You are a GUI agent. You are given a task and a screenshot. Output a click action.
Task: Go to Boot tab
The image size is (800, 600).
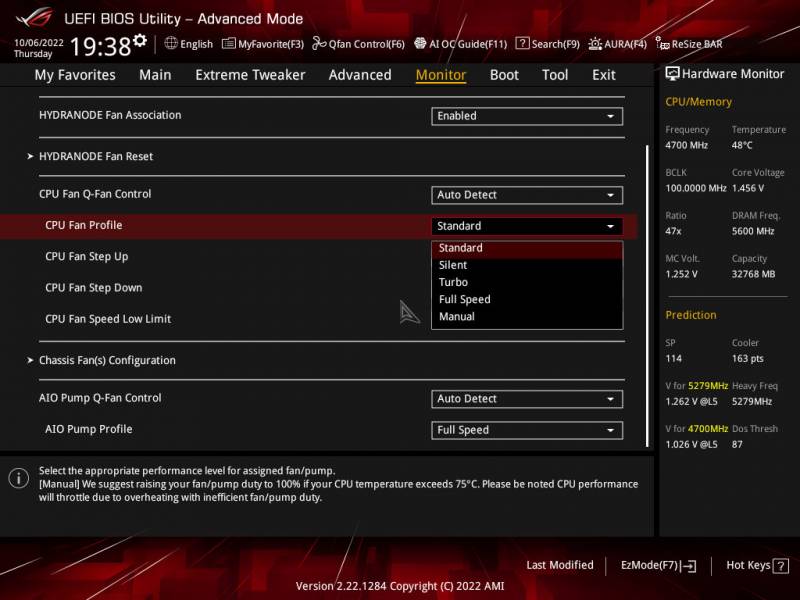click(x=504, y=75)
